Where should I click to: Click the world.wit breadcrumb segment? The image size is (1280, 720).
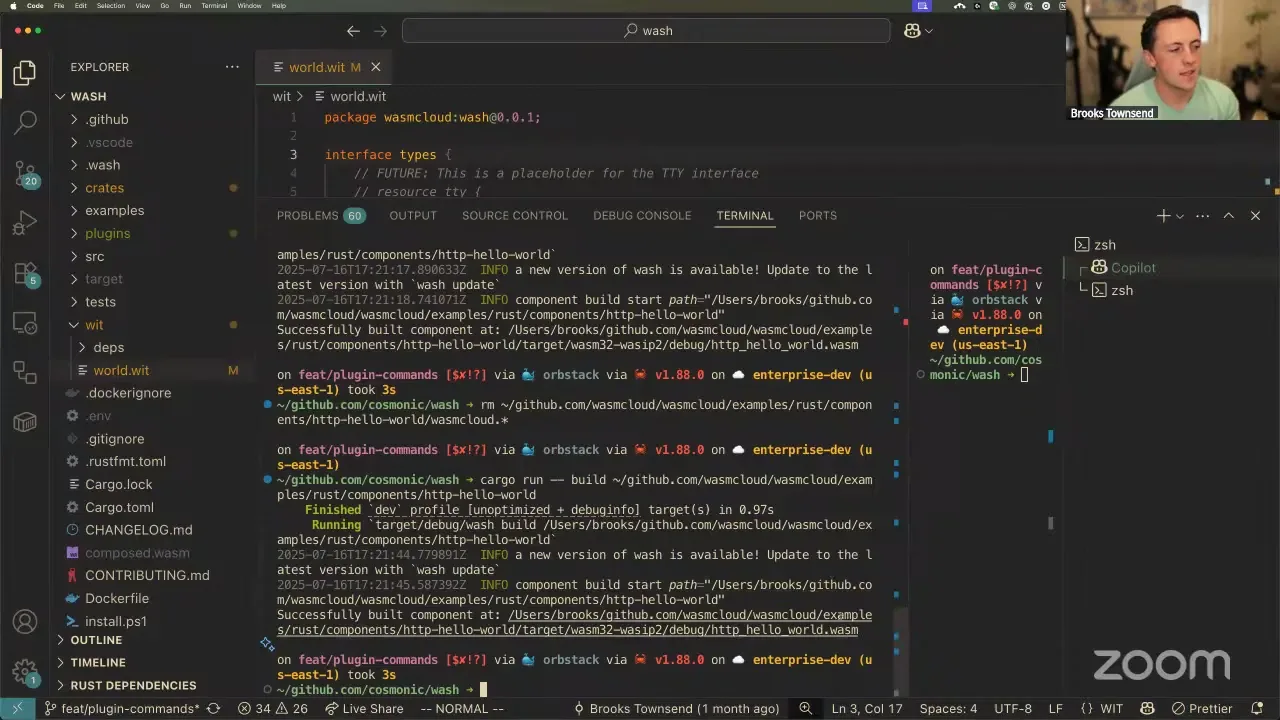[358, 97]
